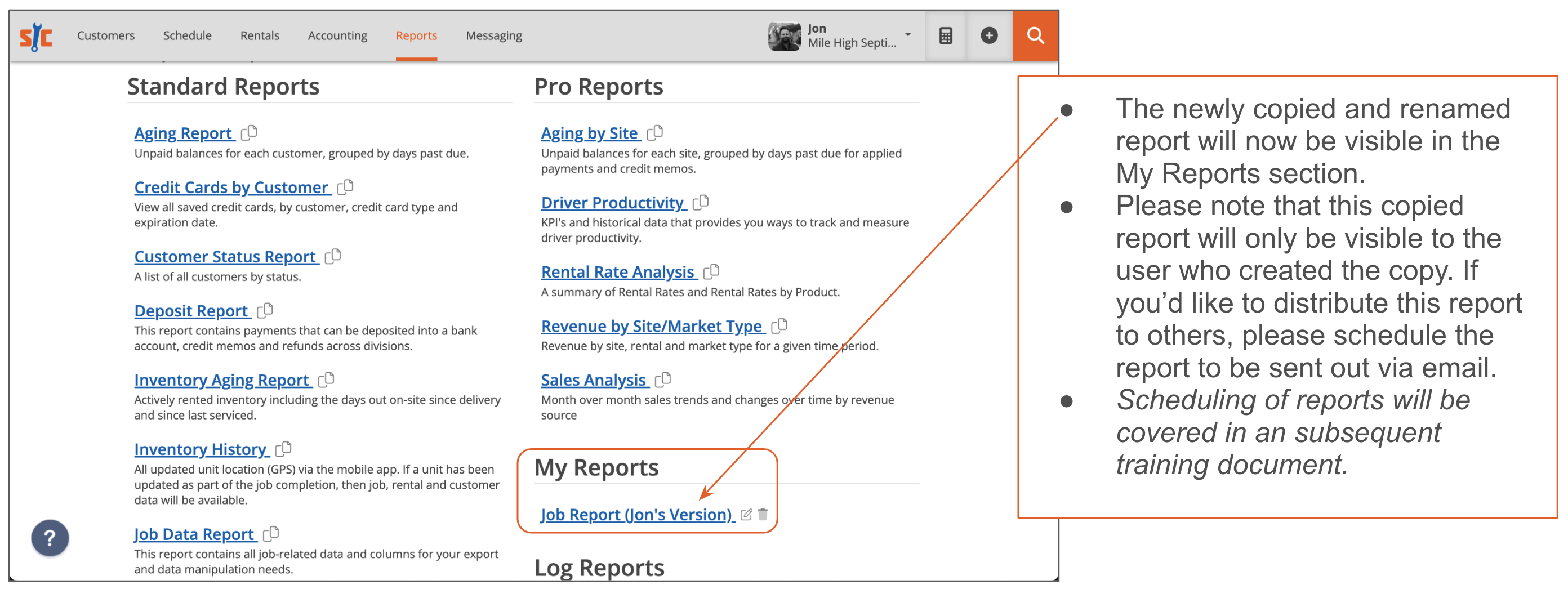View the Deposit Report

[x=191, y=310]
